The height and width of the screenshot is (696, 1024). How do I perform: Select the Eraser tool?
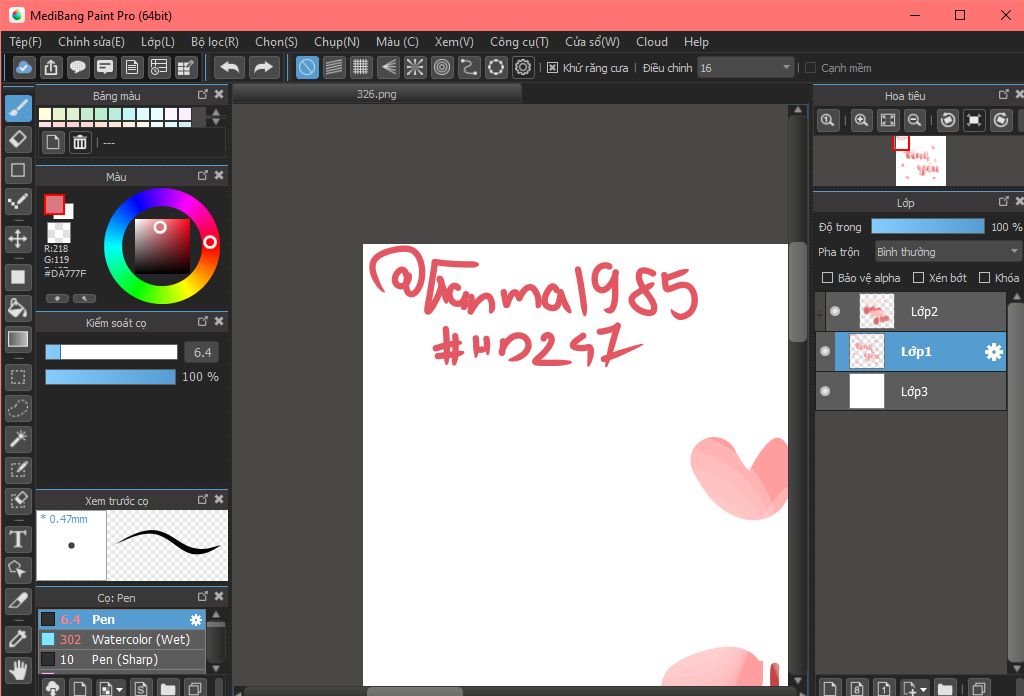point(18,139)
